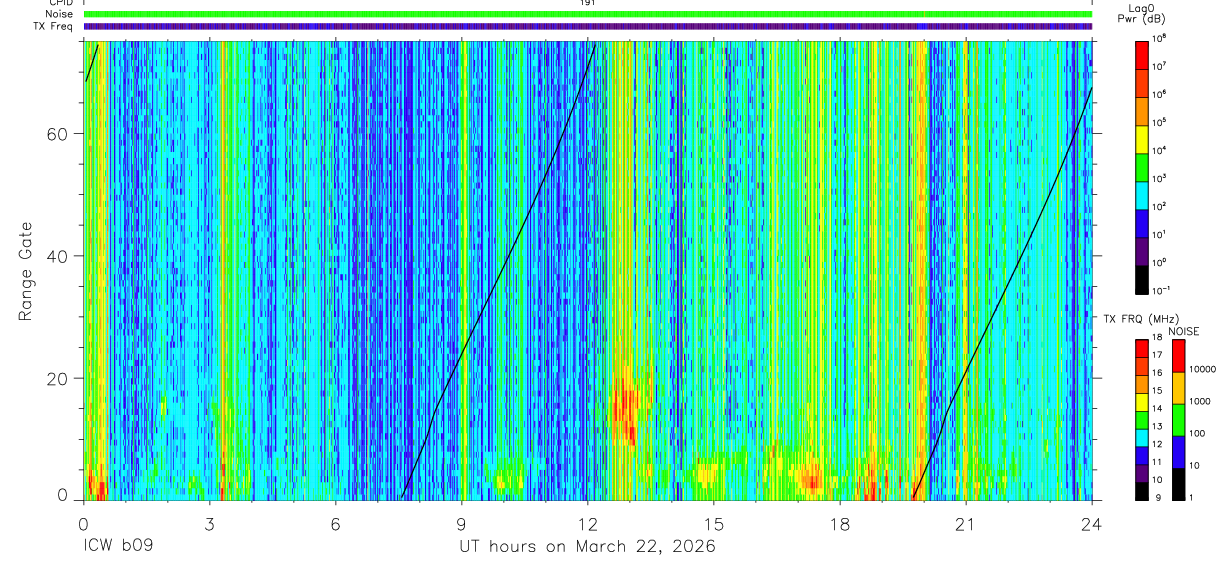Click the purple TX Freq strip above the plot
The image size is (1228, 567).
(588, 26)
